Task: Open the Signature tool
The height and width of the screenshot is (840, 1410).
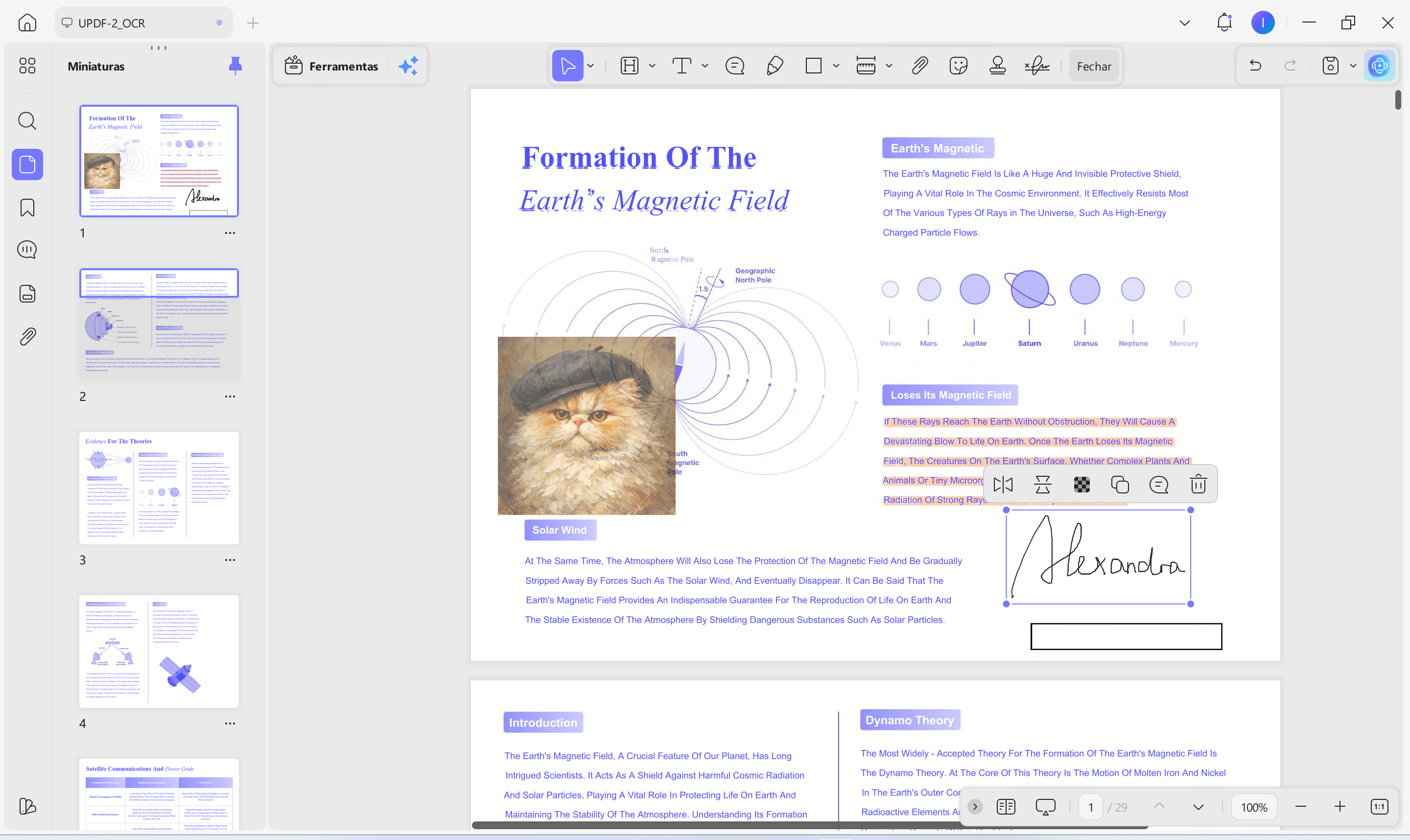Action: point(1037,66)
